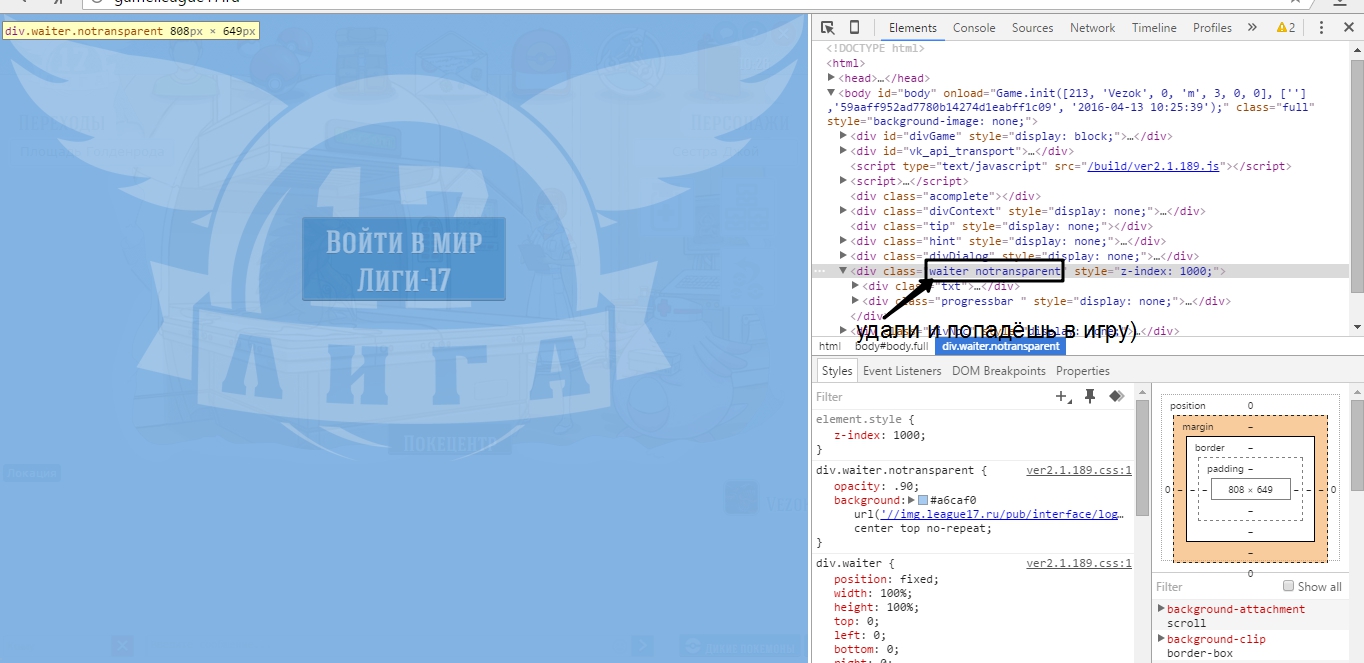Expand the hint div node
The width and height of the screenshot is (1364, 663).
[x=843, y=241]
